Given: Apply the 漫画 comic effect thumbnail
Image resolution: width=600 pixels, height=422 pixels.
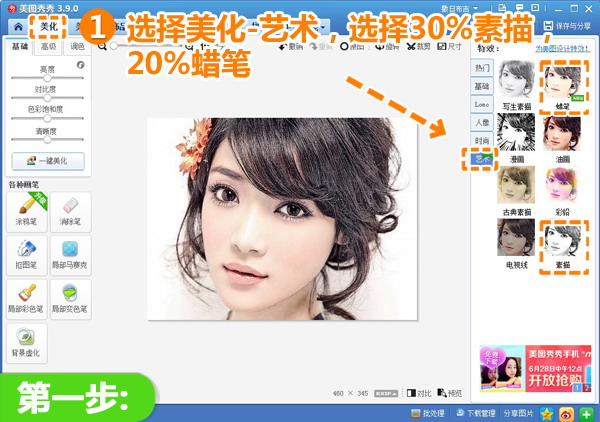Looking at the screenshot, I should pos(516,132).
